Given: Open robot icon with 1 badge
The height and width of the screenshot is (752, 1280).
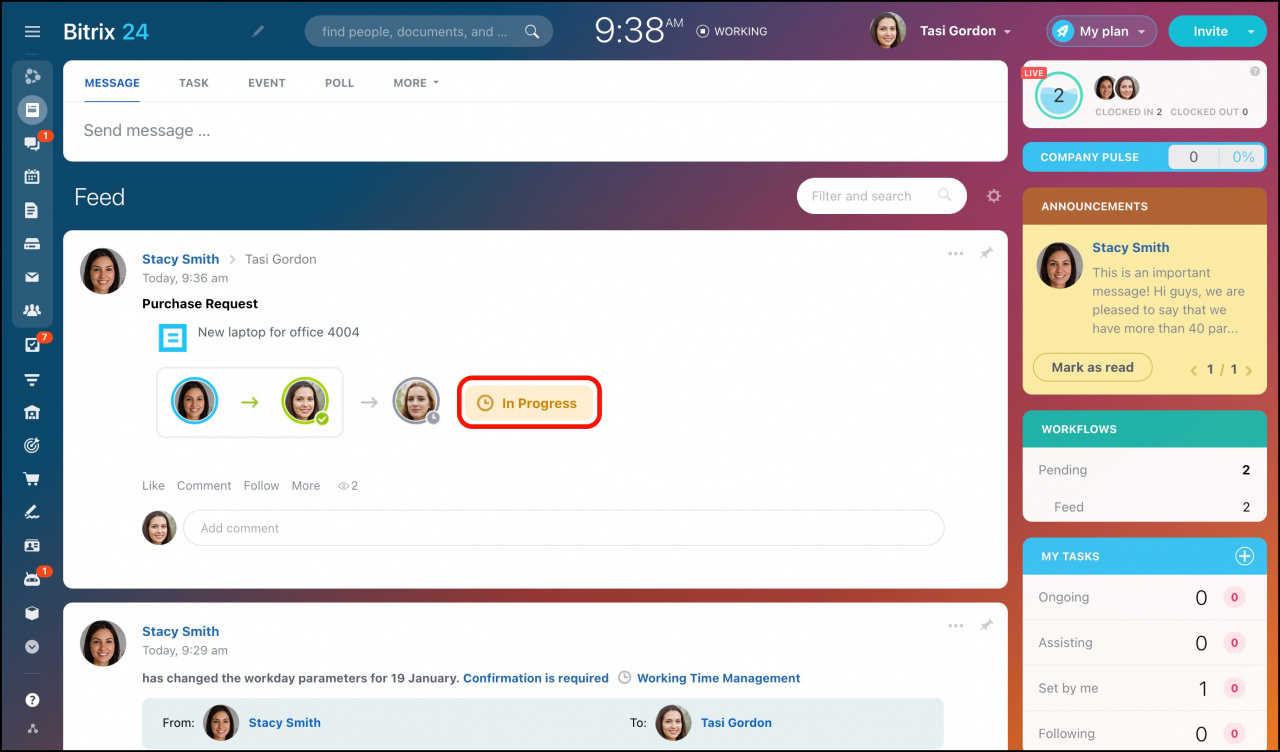Looking at the screenshot, I should pos(32,579).
